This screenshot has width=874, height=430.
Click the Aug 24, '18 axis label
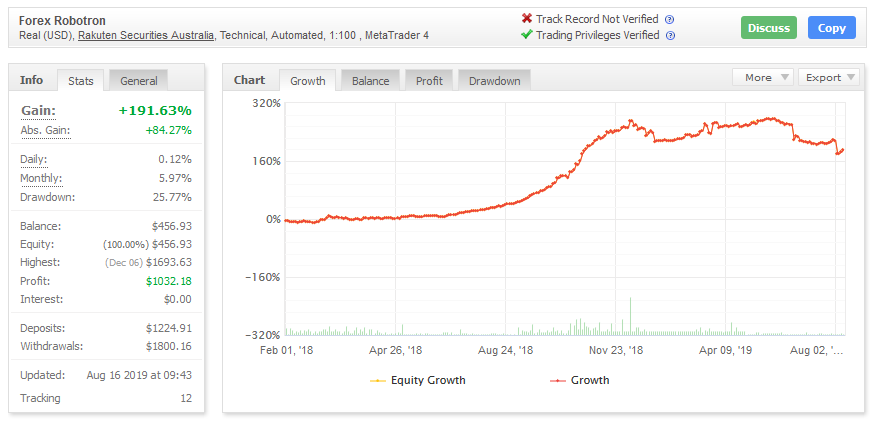506,350
